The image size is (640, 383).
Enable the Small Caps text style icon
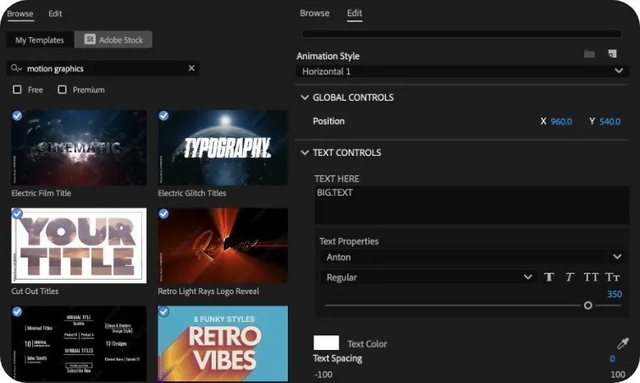coord(612,277)
